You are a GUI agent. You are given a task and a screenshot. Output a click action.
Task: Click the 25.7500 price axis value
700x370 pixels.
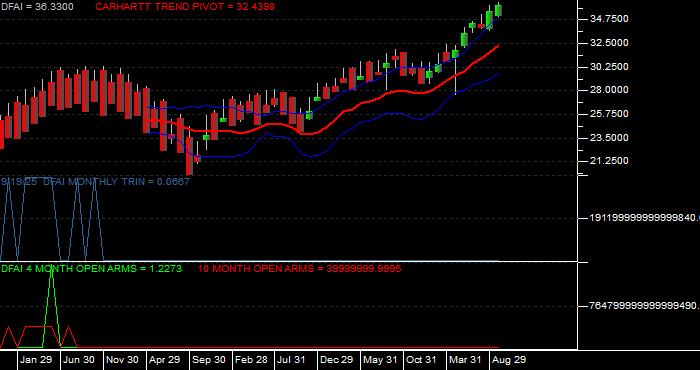tap(609, 114)
